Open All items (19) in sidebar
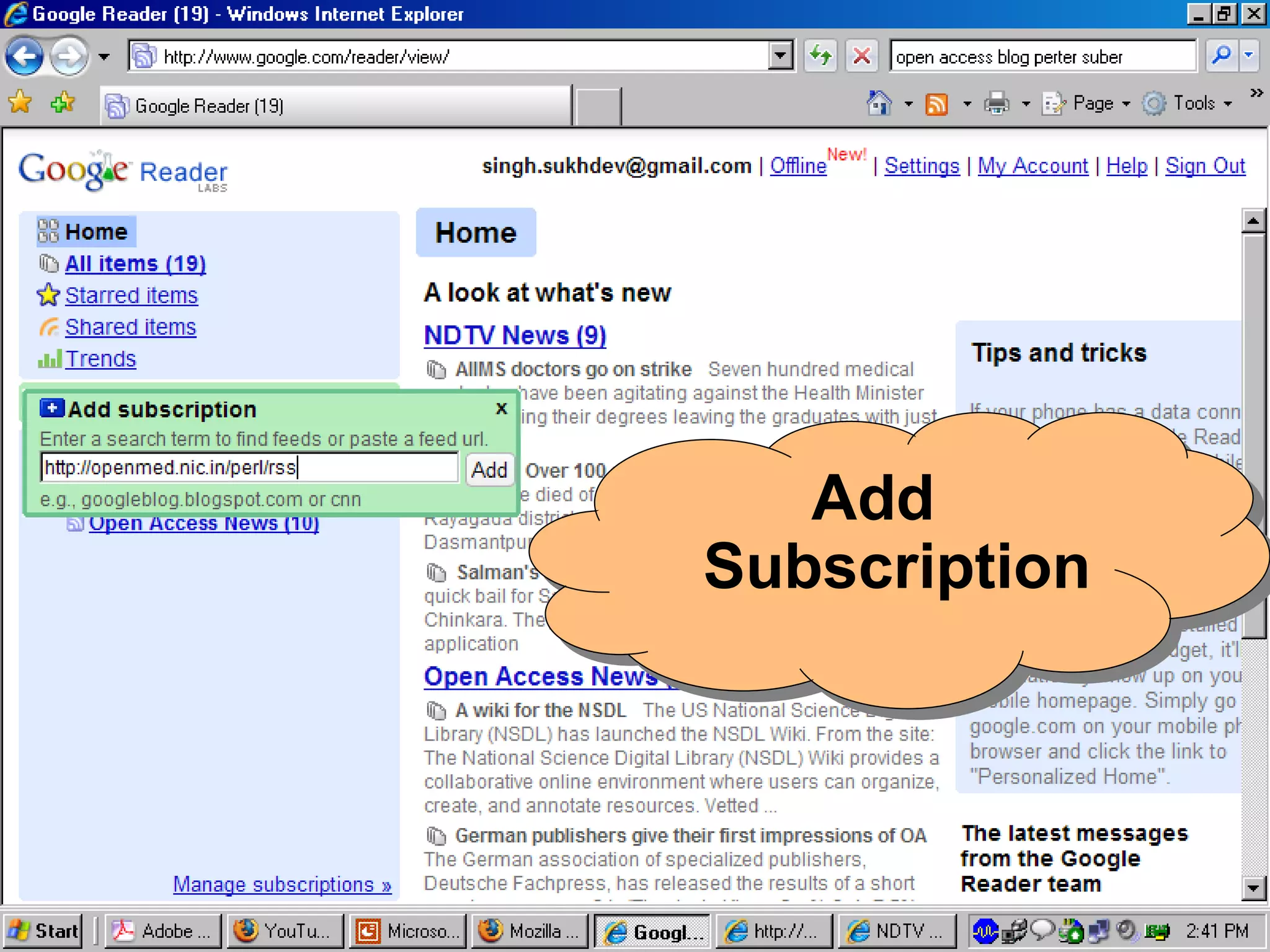1270x952 pixels. [x=135, y=263]
